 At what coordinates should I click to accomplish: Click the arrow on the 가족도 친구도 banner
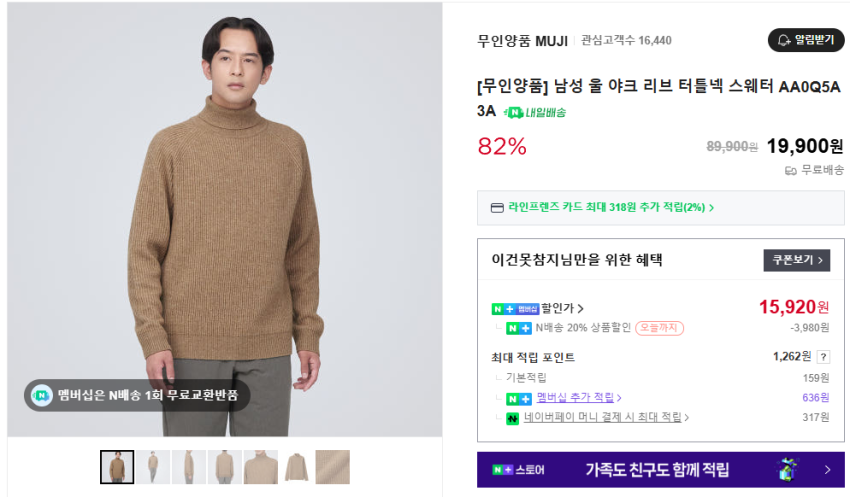tap(827, 470)
